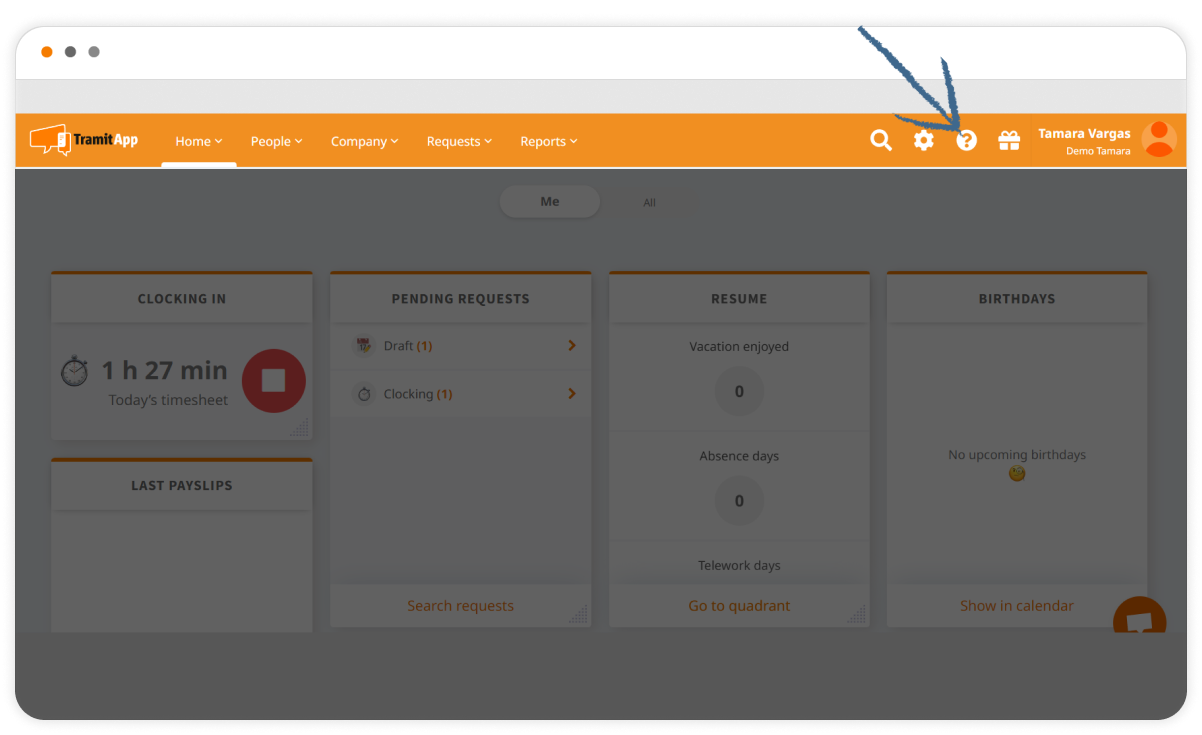Screen dimensions: 1202x735
Task: Expand the People menu dropdown
Action: [x=276, y=142]
